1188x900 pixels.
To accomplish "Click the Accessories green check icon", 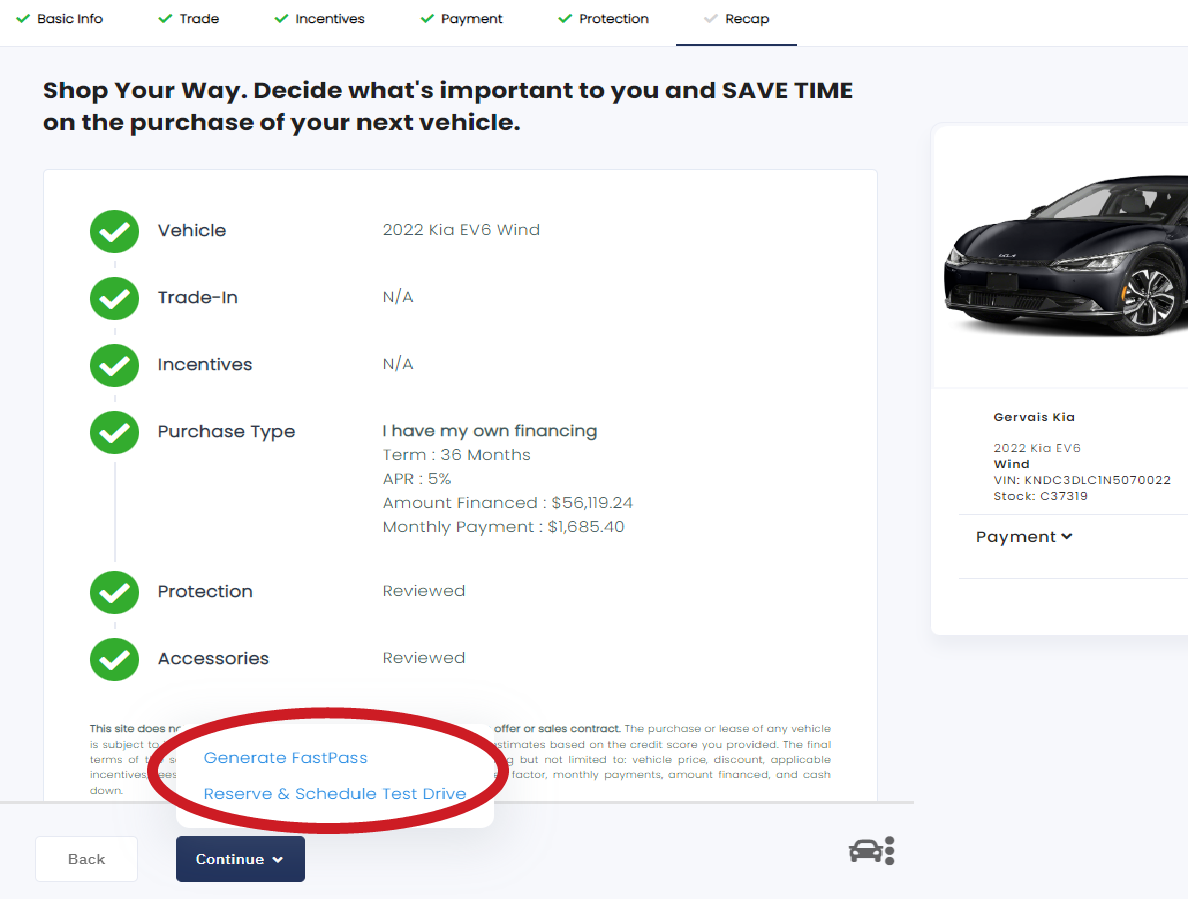I will click(x=114, y=659).
